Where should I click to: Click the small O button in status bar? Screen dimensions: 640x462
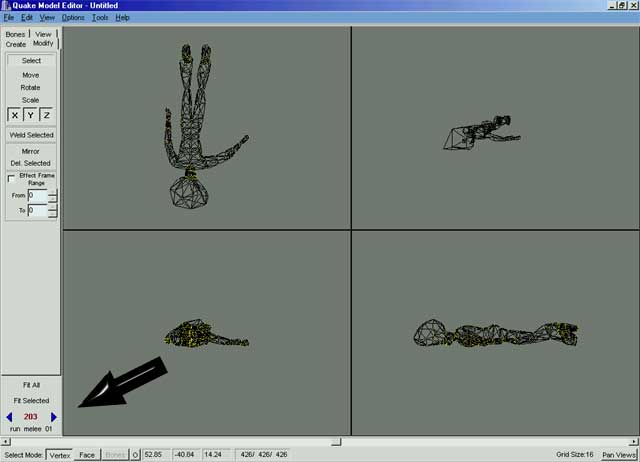point(135,455)
